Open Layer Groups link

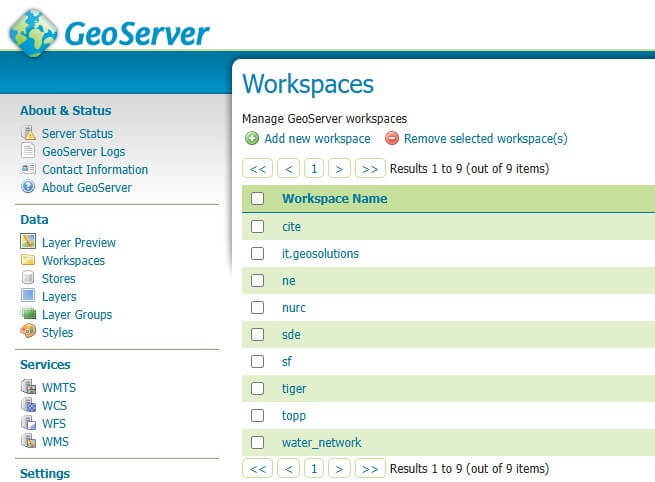pyautogui.click(x=77, y=315)
